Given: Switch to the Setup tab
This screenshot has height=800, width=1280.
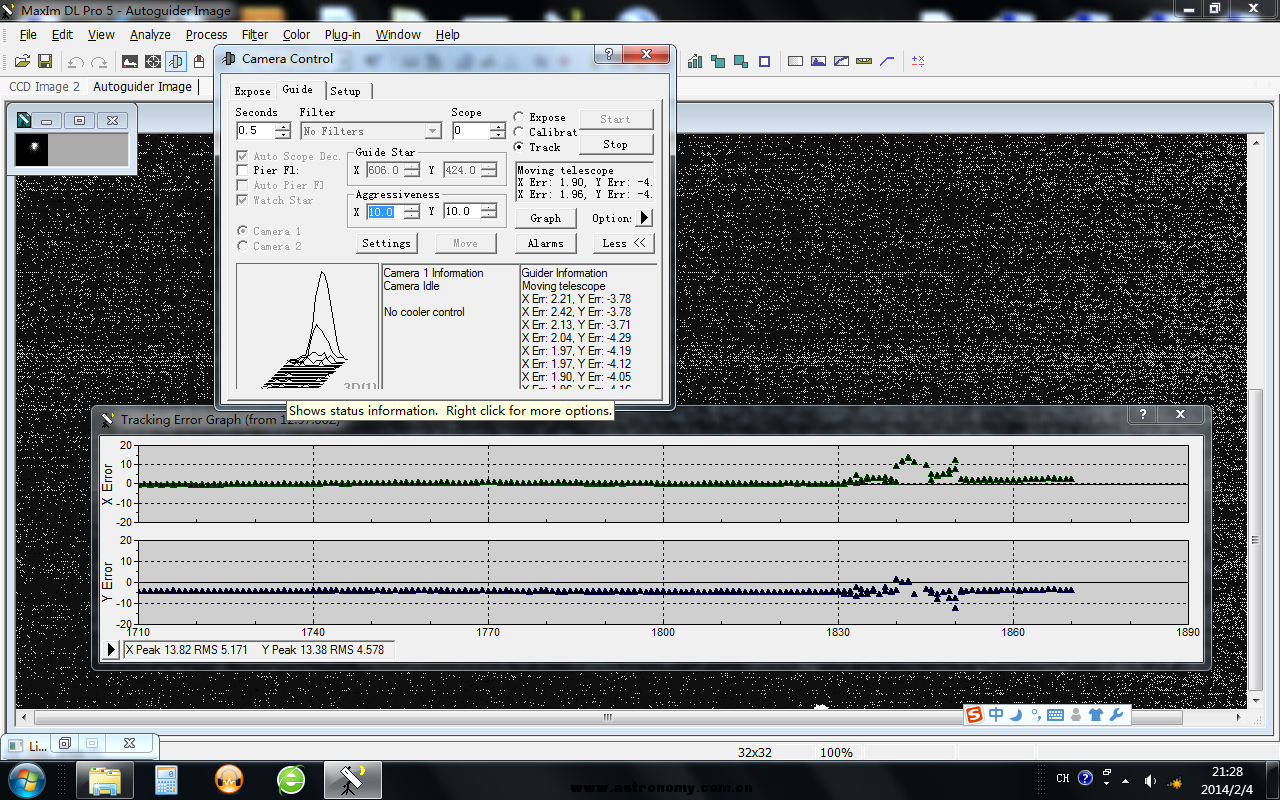Looking at the screenshot, I should pos(346,91).
